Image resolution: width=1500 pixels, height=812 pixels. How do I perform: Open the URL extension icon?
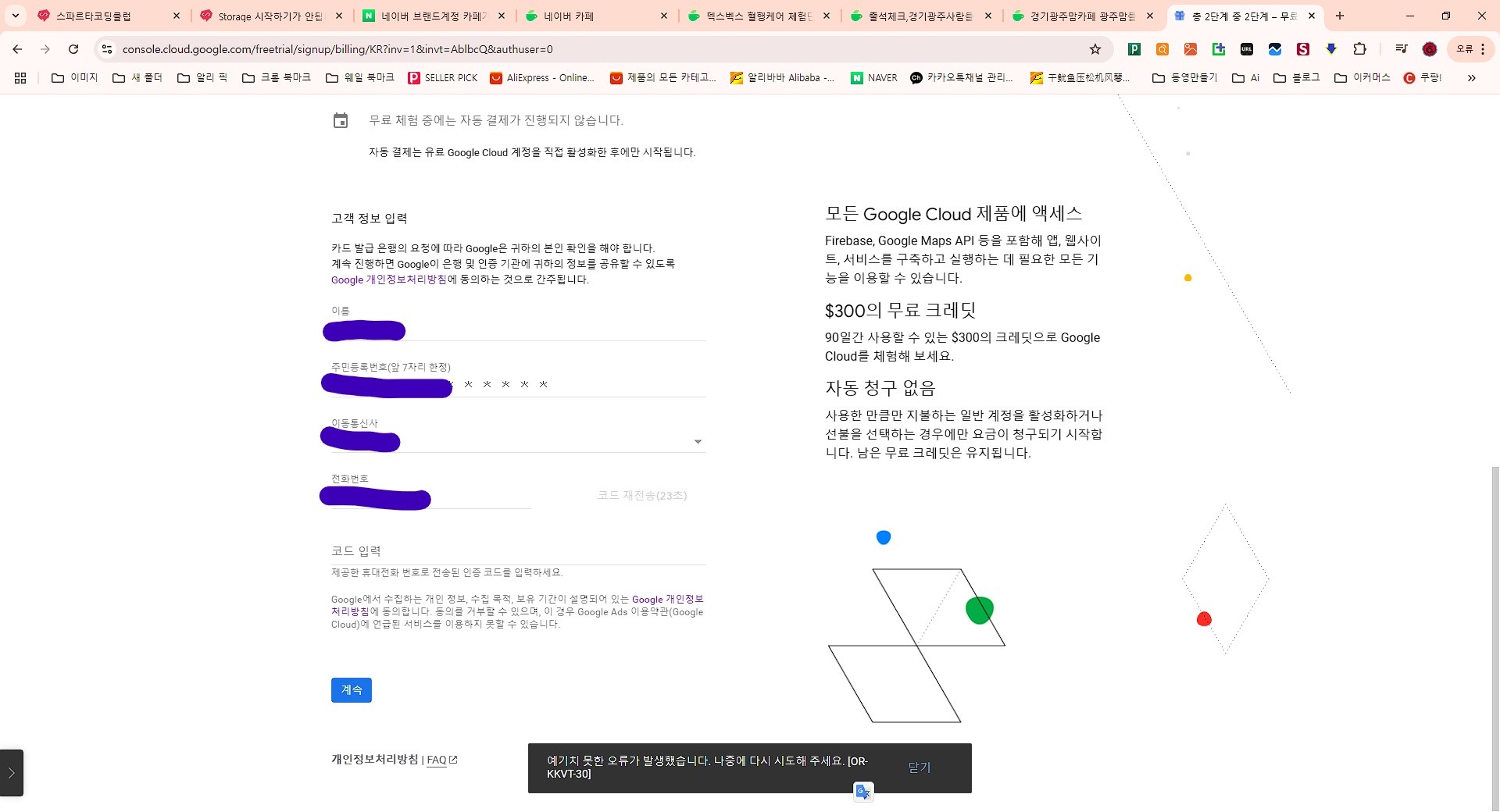[1247, 49]
